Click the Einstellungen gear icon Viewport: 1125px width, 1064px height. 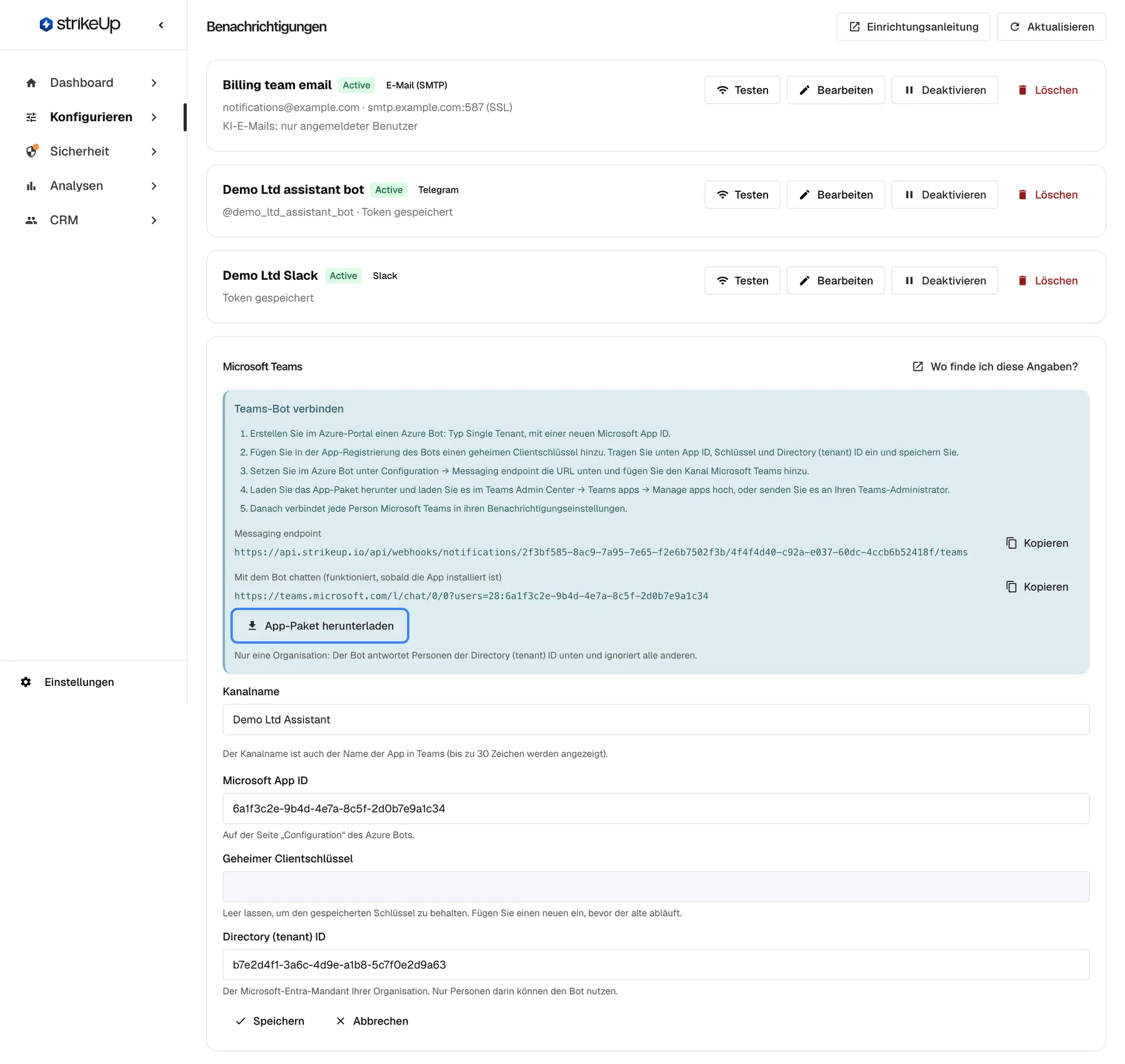26,682
